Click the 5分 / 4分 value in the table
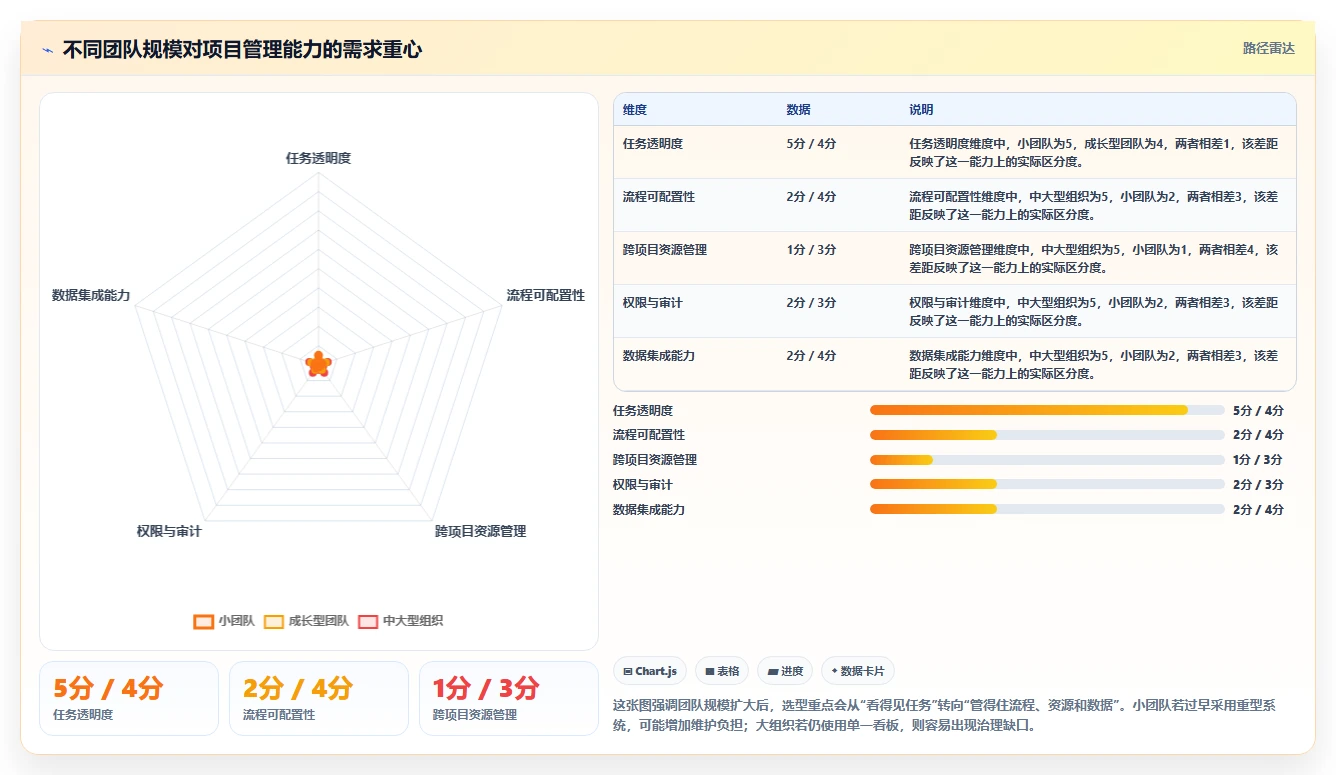This screenshot has height=775, width=1336. coord(811,144)
